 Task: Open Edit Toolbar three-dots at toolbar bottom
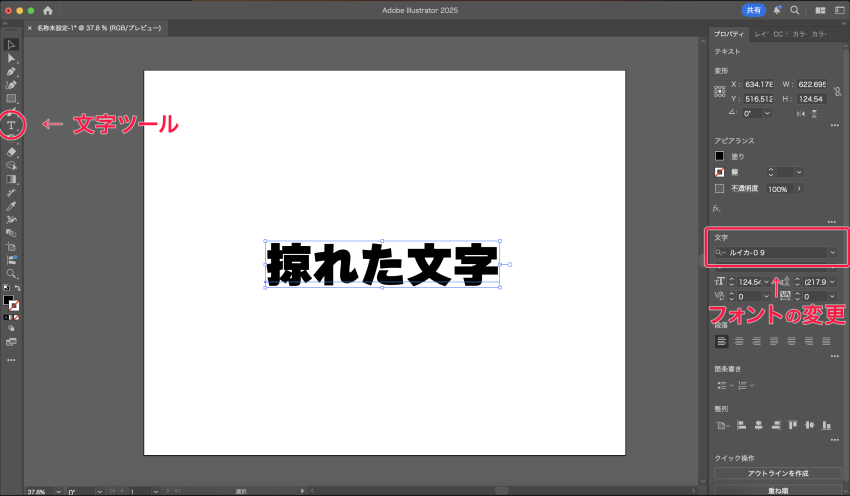11,360
